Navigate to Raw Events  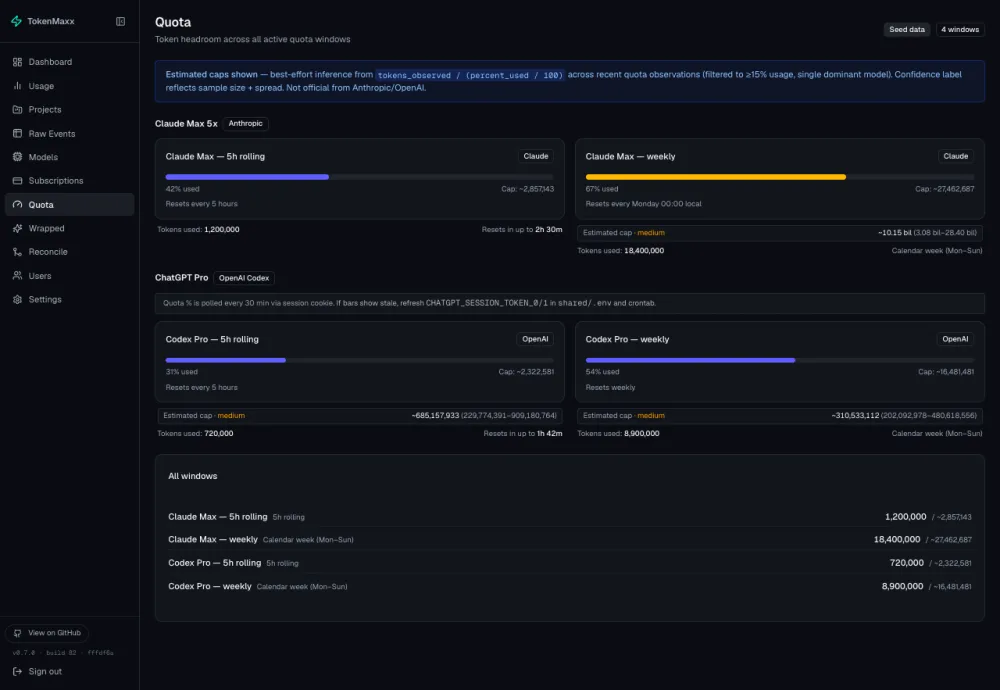point(70,133)
